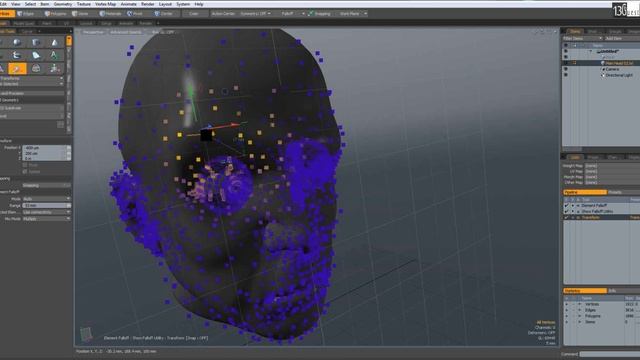Click the Position Z value field
The width and height of the screenshot is (640, 360).
pyautogui.click(x=45, y=158)
